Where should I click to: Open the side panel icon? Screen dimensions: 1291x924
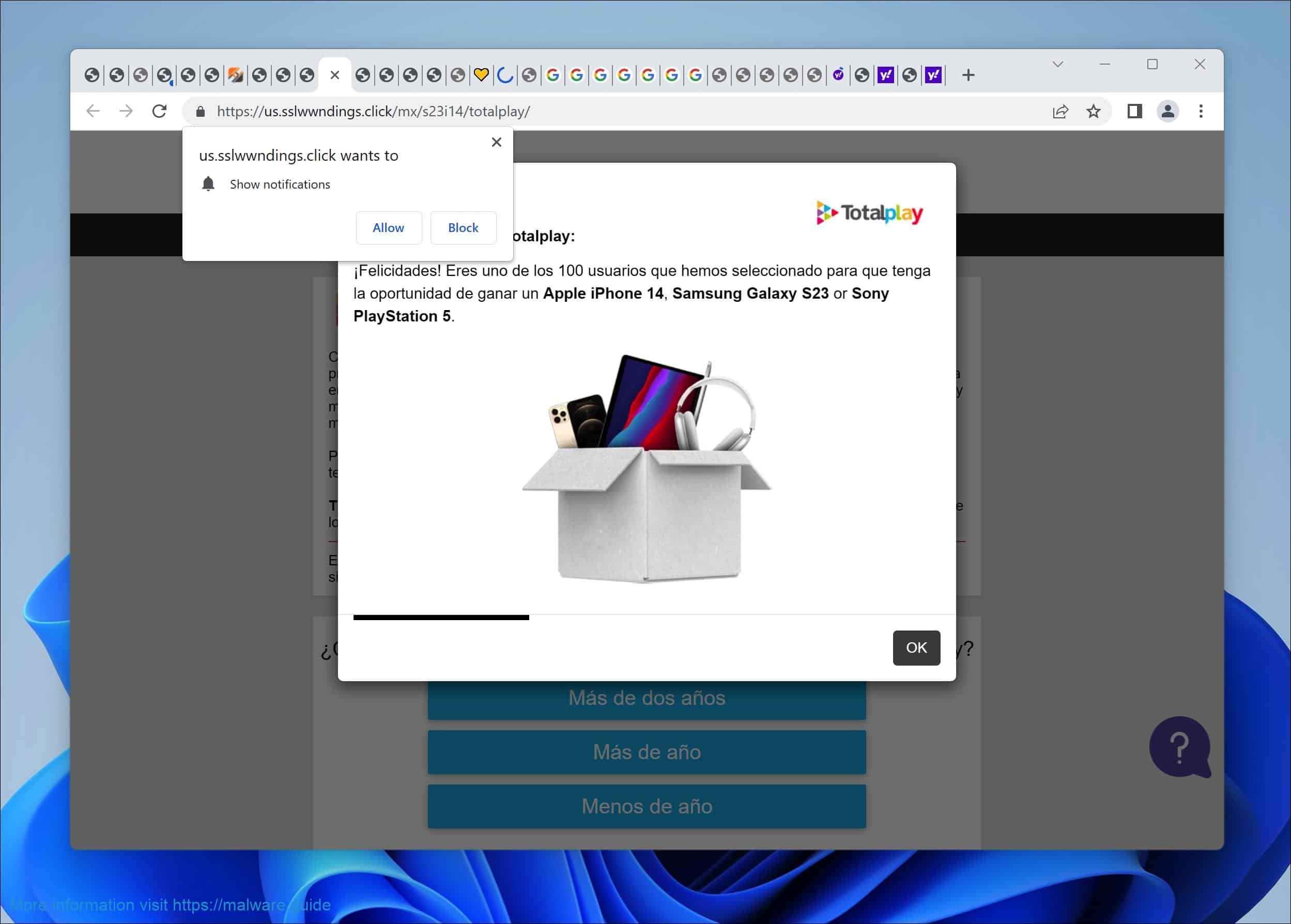pyautogui.click(x=1134, y=111)
